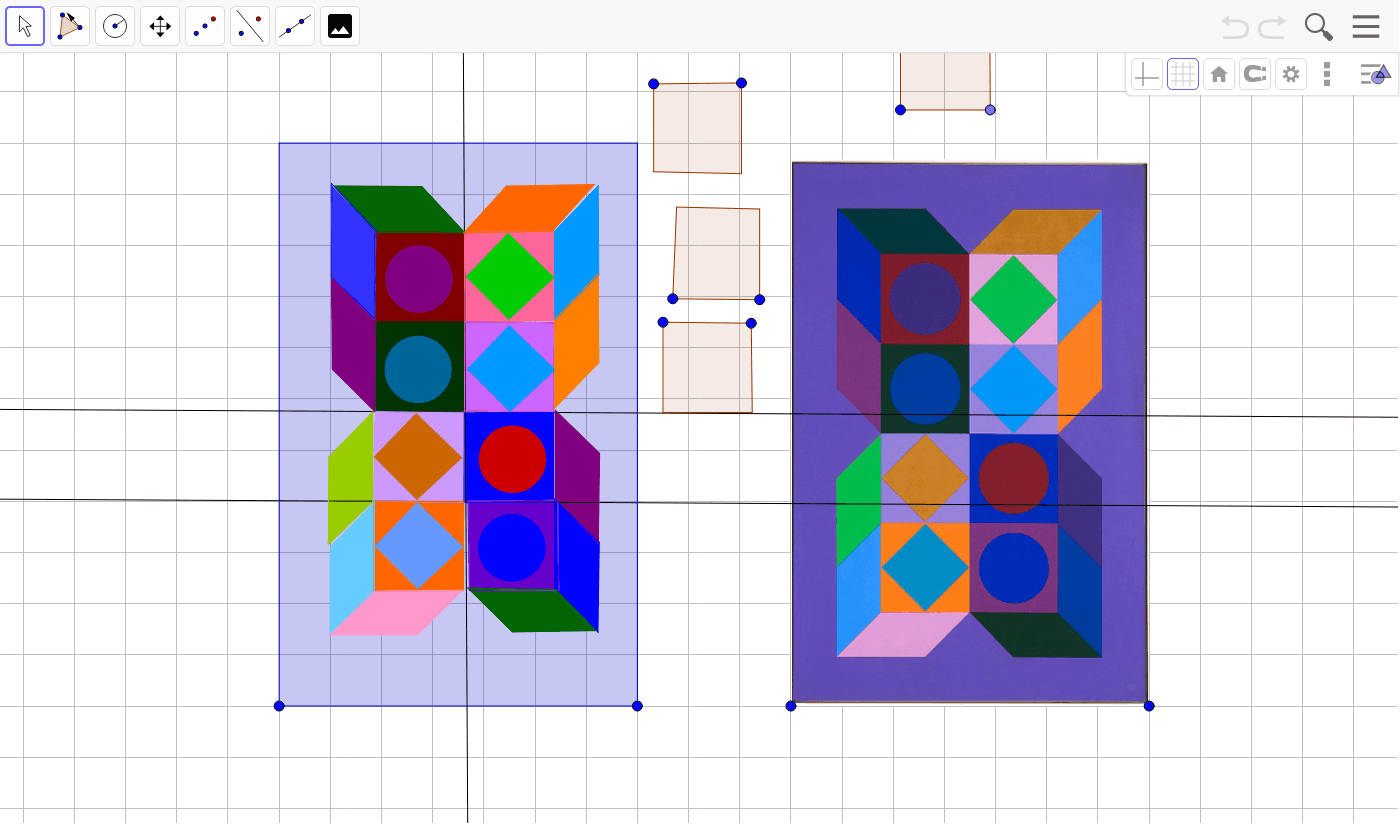Click the middle beige square between the two artworks
This screenshot has width=1400, height=825.
(716, 253)
